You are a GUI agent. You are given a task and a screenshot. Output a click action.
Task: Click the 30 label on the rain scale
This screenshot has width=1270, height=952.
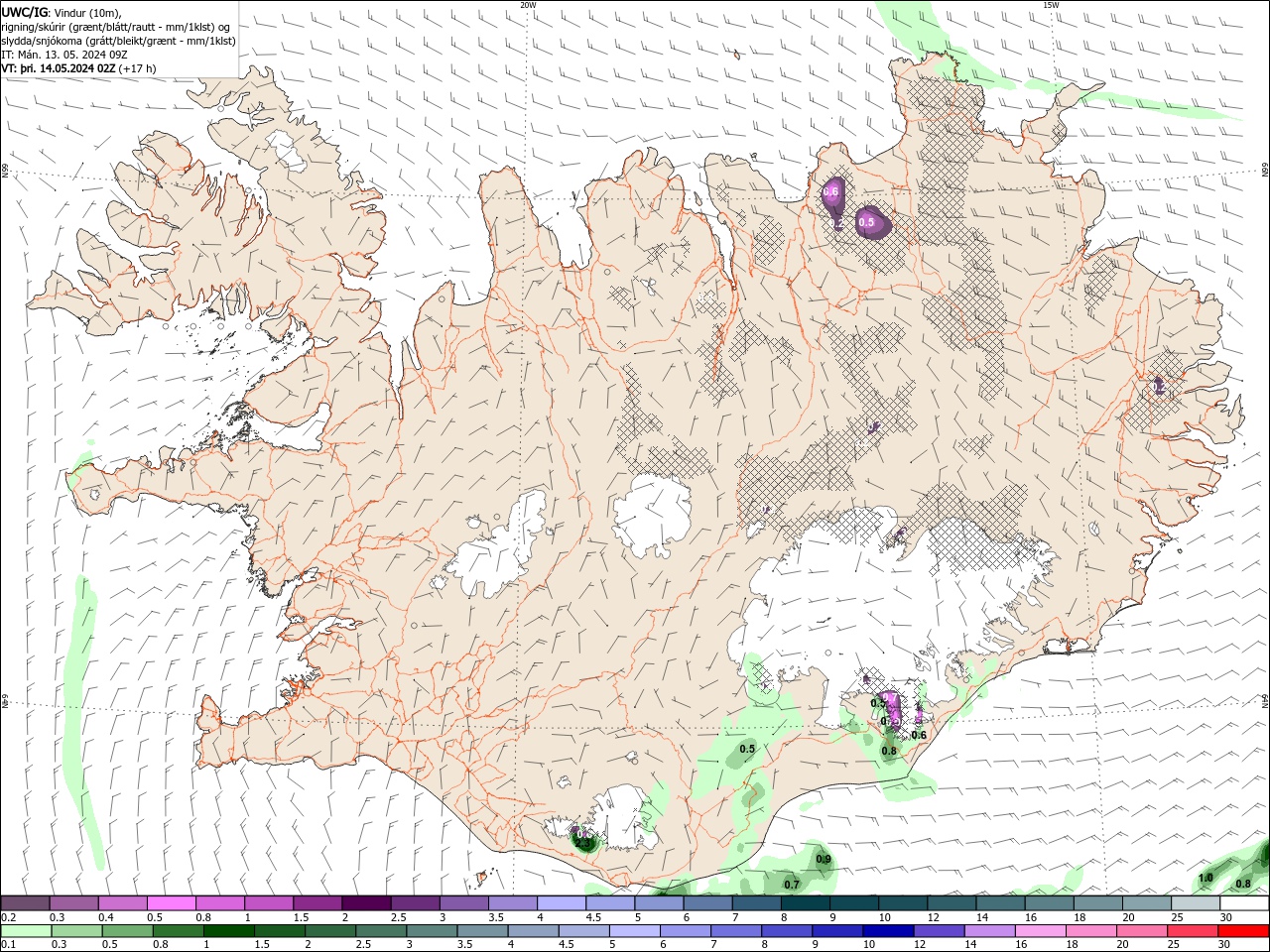pyautogui.click(x=1226, y=944)
